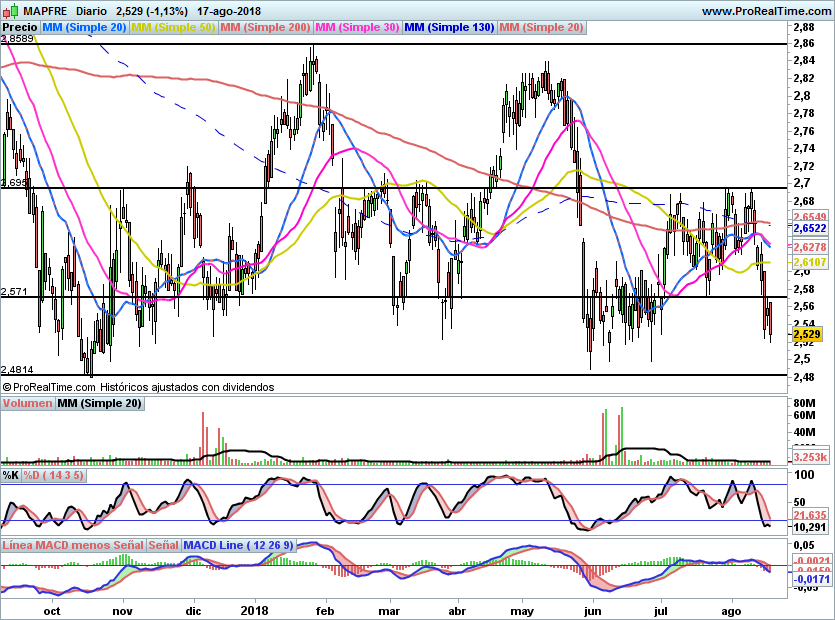This screenshot has width=835, height=620.
Task: Select the Precio indicator label
Action: tap(20, 27)
